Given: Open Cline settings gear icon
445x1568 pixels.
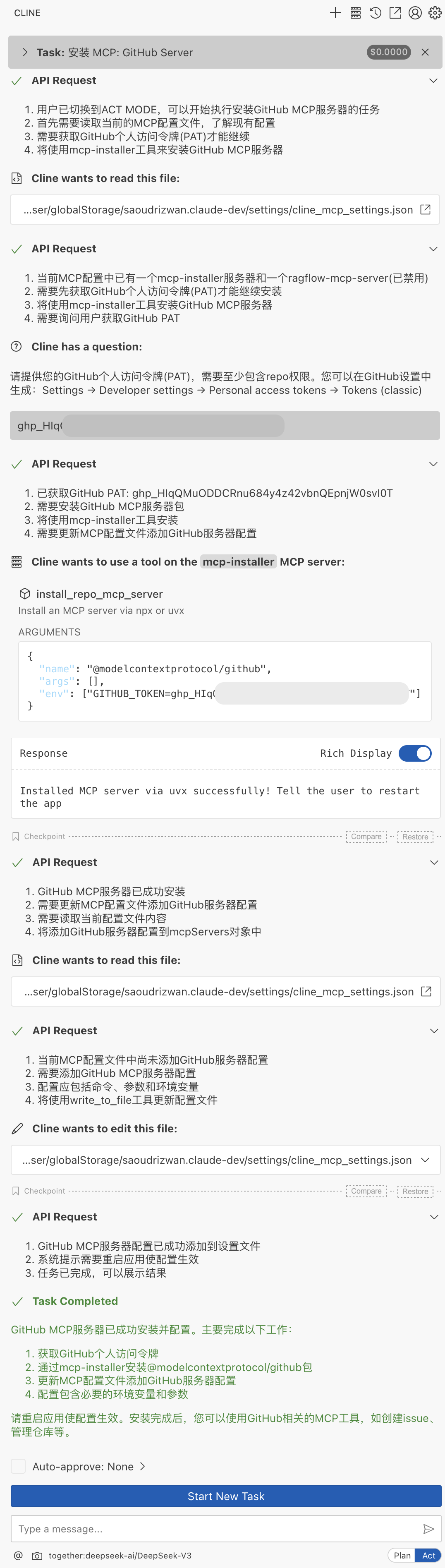Looking at the screenshot, I should [x=435, y=13].
